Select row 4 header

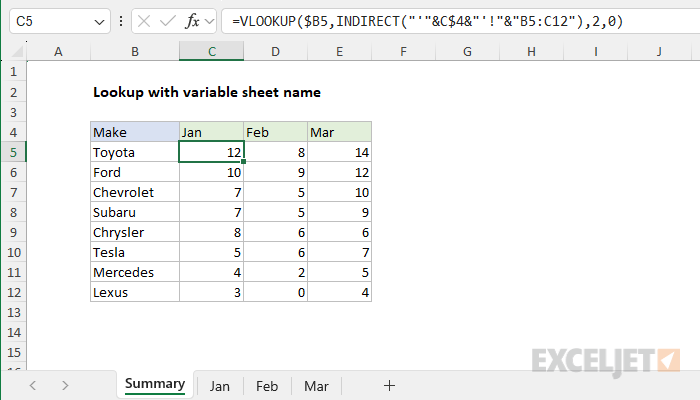[x=13, y=132]
